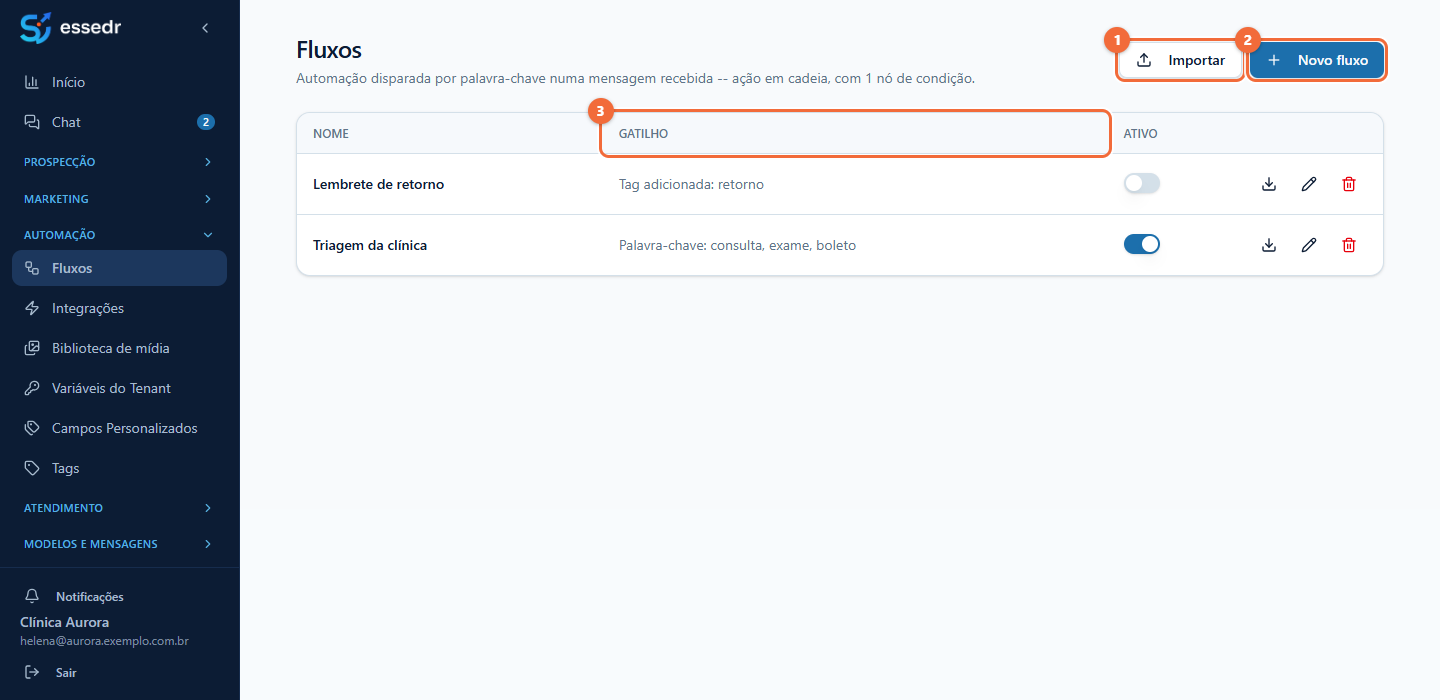Edit Triagem da clínica with pencil icon
Screen dimensions: 1440x700
pyautogui.click(x=1309, y=245)
